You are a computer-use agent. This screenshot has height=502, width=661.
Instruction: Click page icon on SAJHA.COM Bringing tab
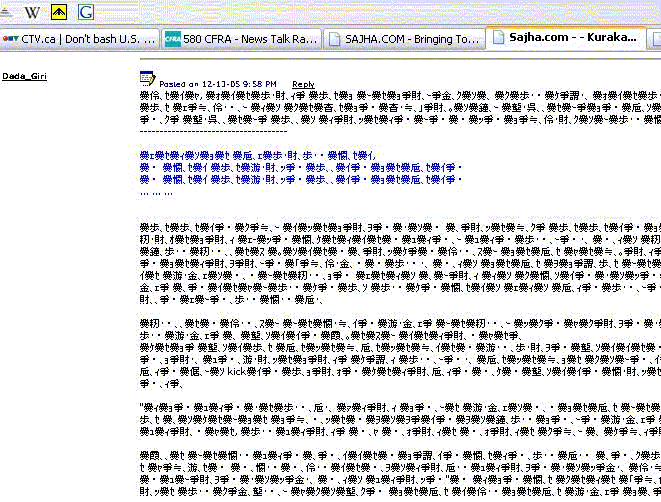pyautogui.click(x=336, y=39)
